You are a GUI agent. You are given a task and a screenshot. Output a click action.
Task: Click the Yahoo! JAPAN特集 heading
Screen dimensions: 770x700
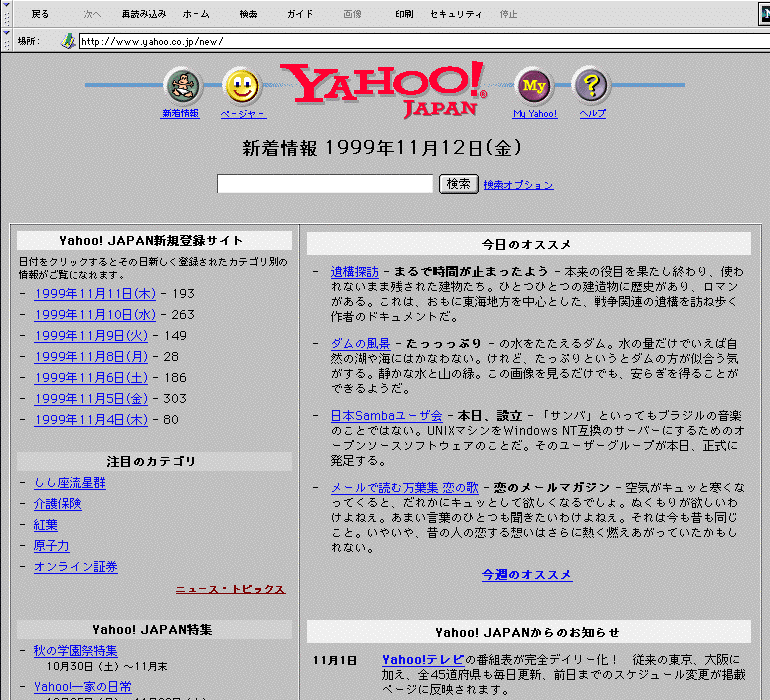point(152,629)
